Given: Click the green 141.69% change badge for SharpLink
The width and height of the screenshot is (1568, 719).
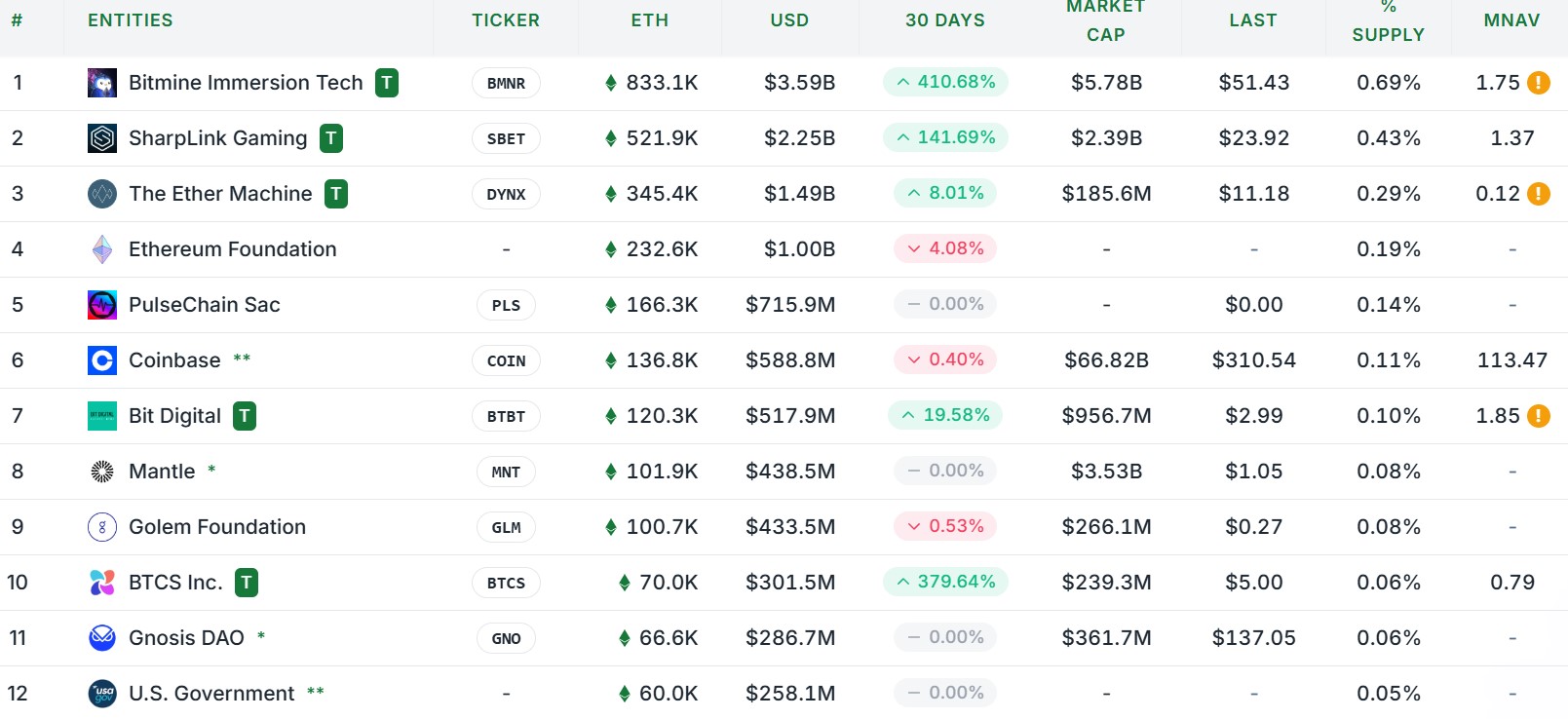Looking at the screenshot, I should coord(944,137).
